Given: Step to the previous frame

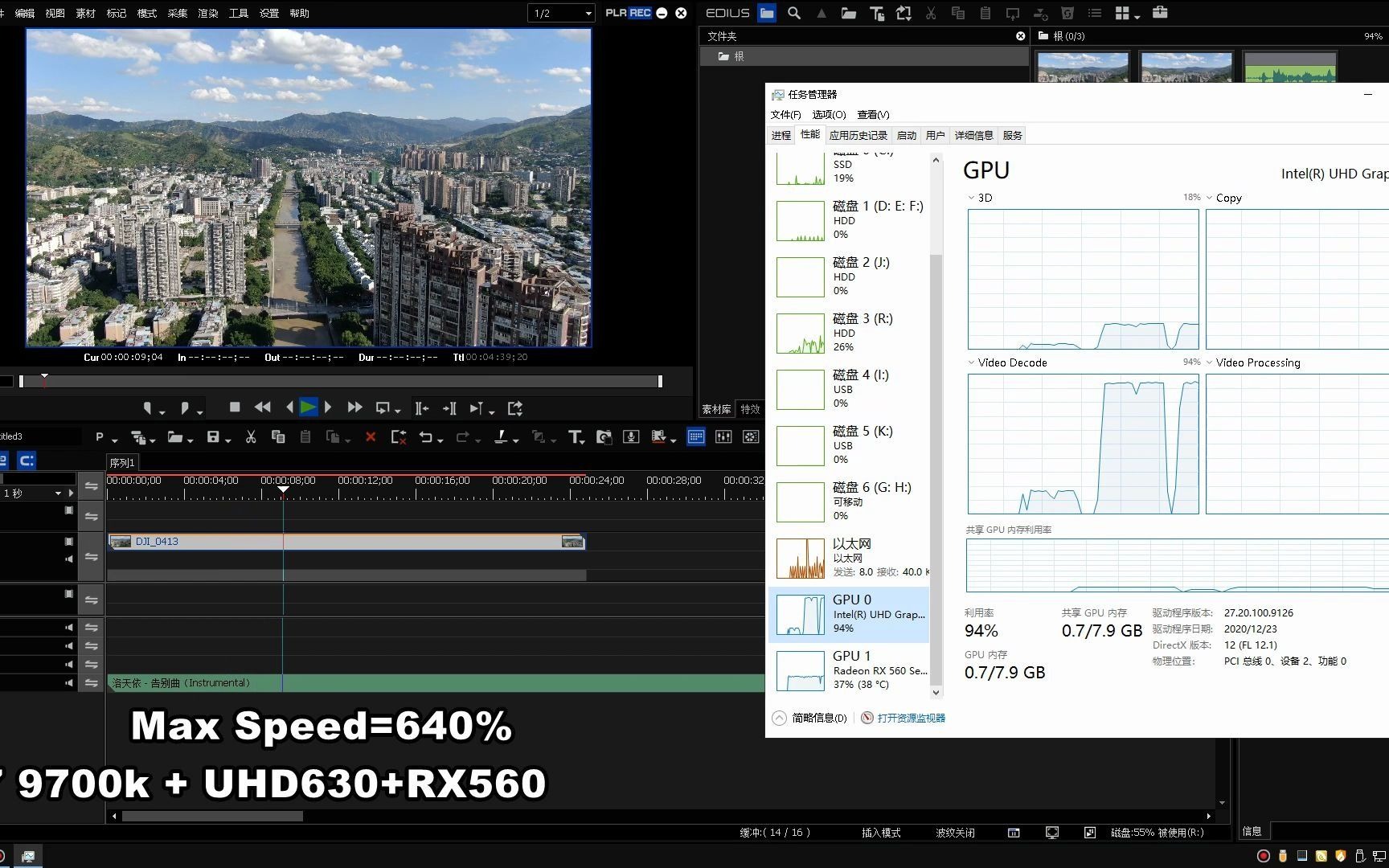Looking at the screenshot, I should click(289, 407).
